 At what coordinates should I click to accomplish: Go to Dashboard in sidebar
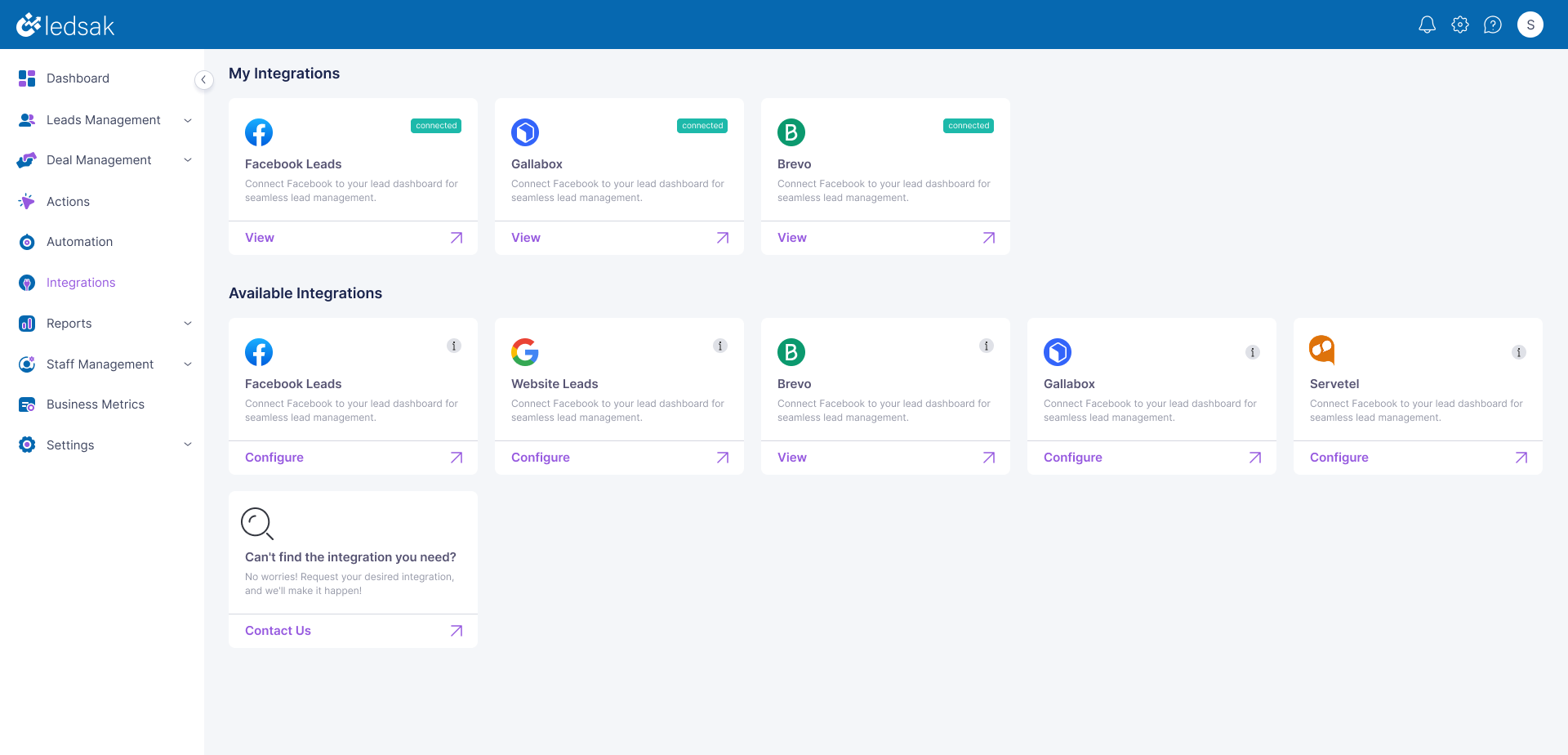pos(78,78)
